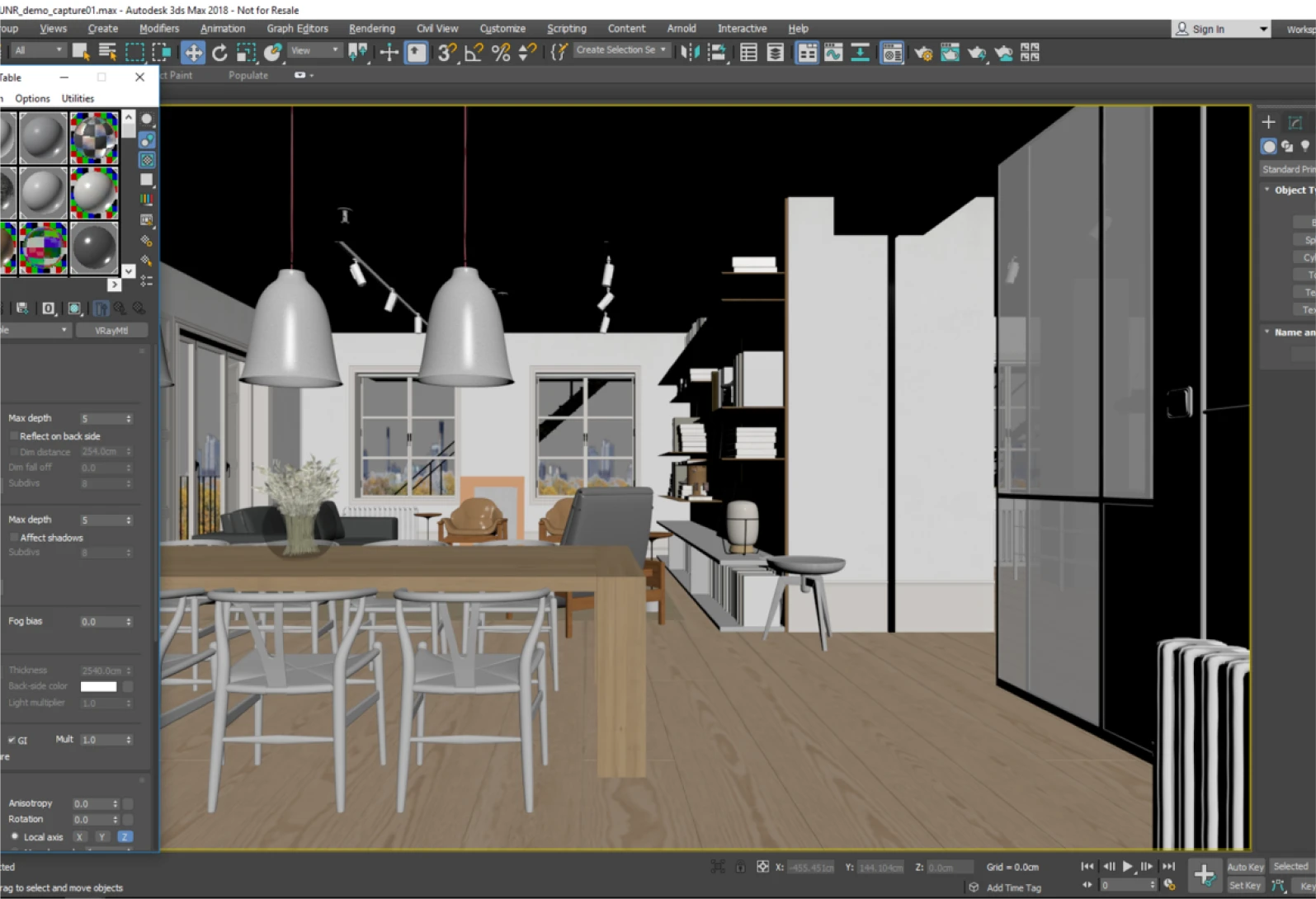Click the Populate ribbon tab

(248, 75)
